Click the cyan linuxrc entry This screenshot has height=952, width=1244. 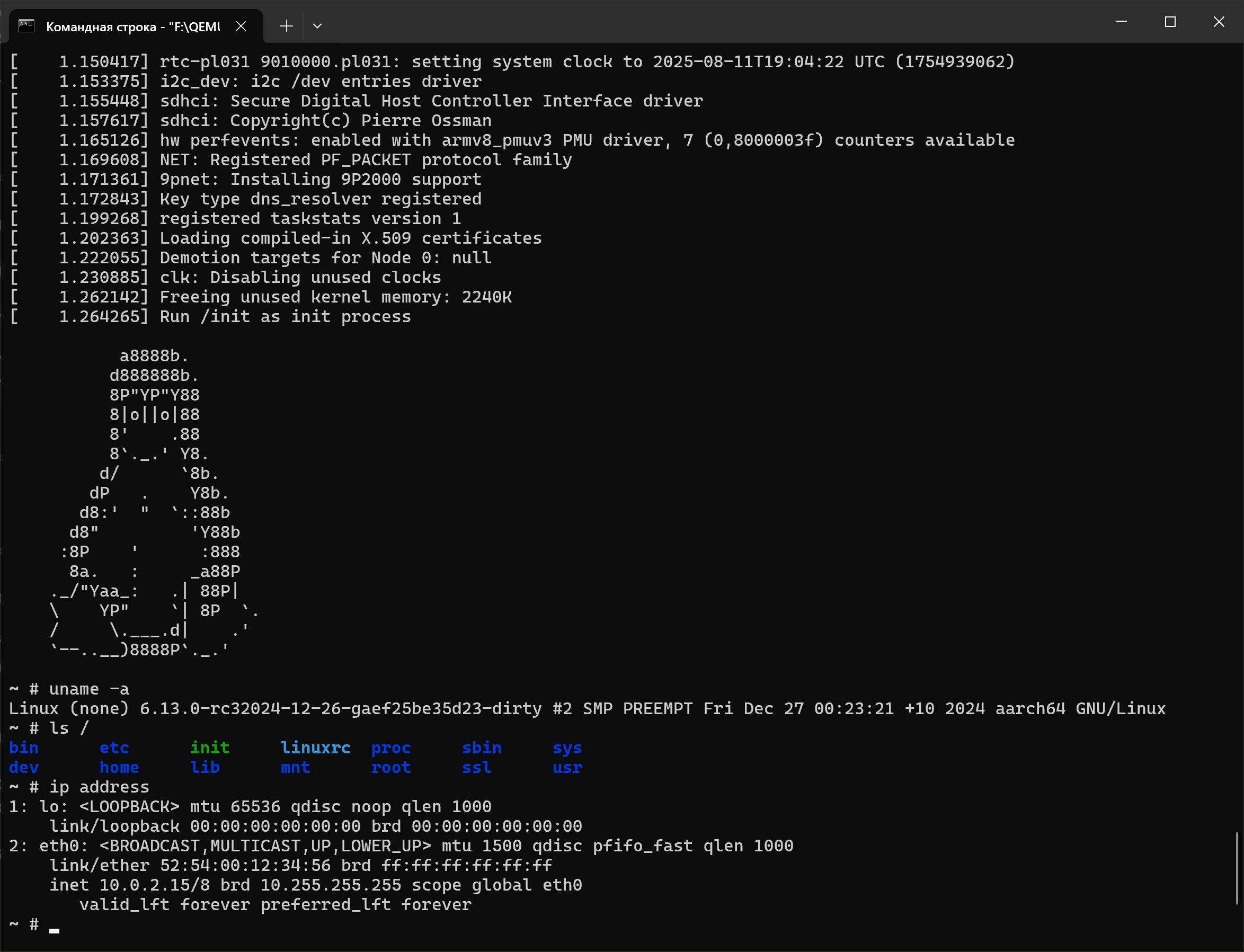point(316,748)
